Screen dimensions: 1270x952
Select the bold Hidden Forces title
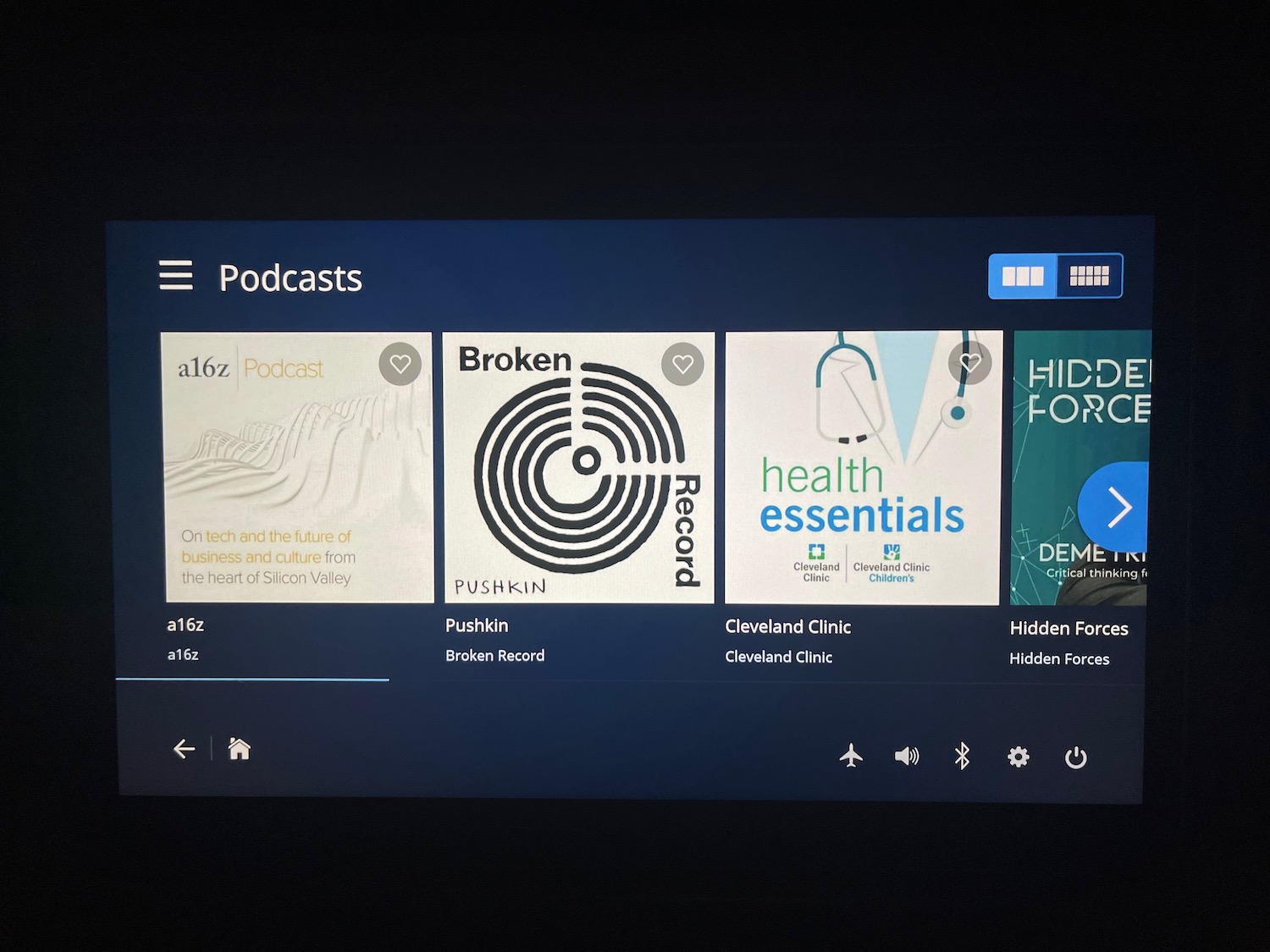click(1069, 629)
